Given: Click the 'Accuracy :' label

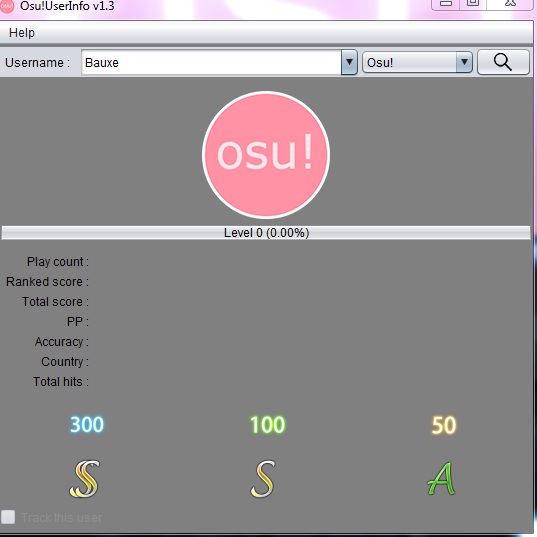Looking at the screenshot, I should [62, 342].
